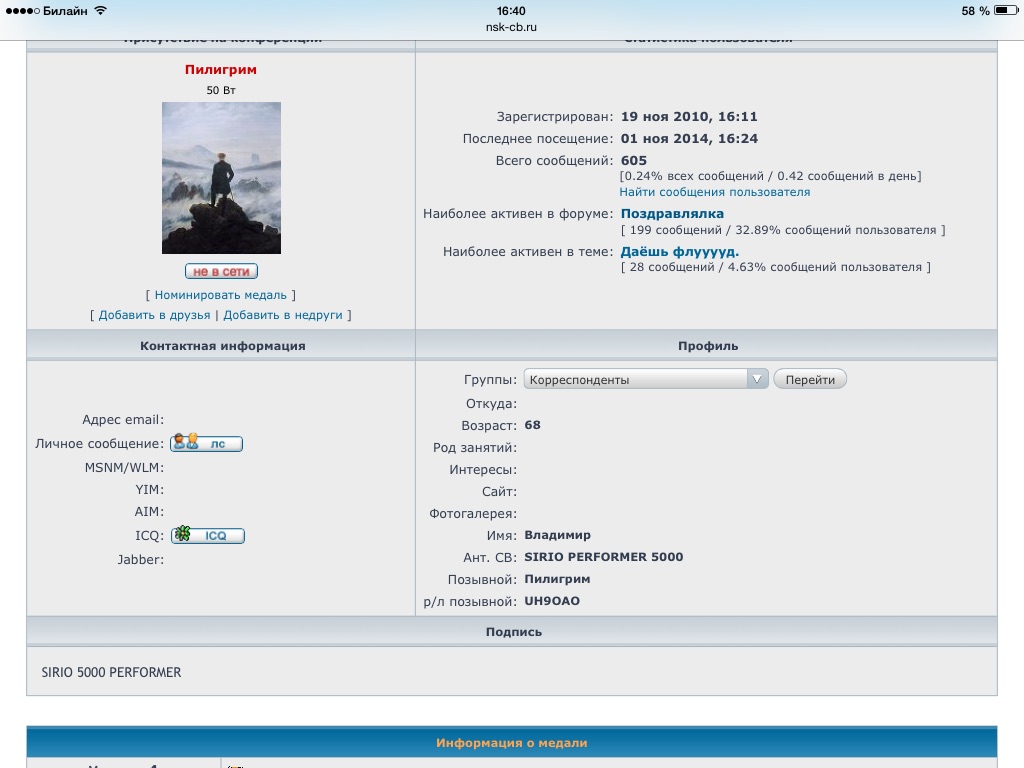Viewport: 1024px width, 768px height.
Task: Click the red 'не в сети' status badge
Action: point(221,271)
